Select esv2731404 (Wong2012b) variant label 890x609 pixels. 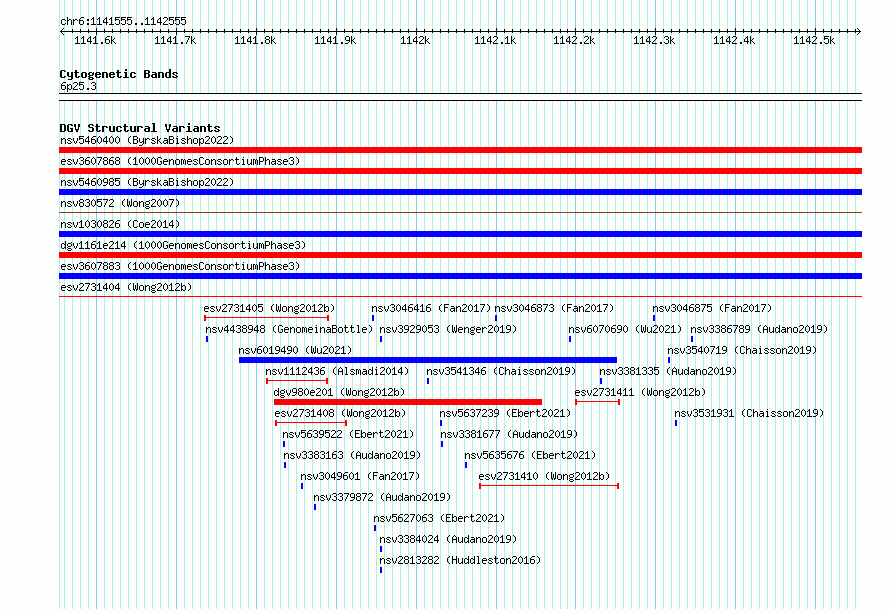[x=126, y=287]
